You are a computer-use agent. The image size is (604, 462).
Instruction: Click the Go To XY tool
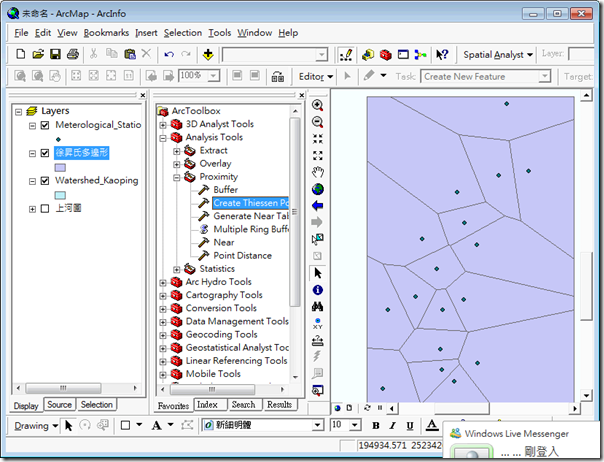pyautogui.click(x=317, y=323)
